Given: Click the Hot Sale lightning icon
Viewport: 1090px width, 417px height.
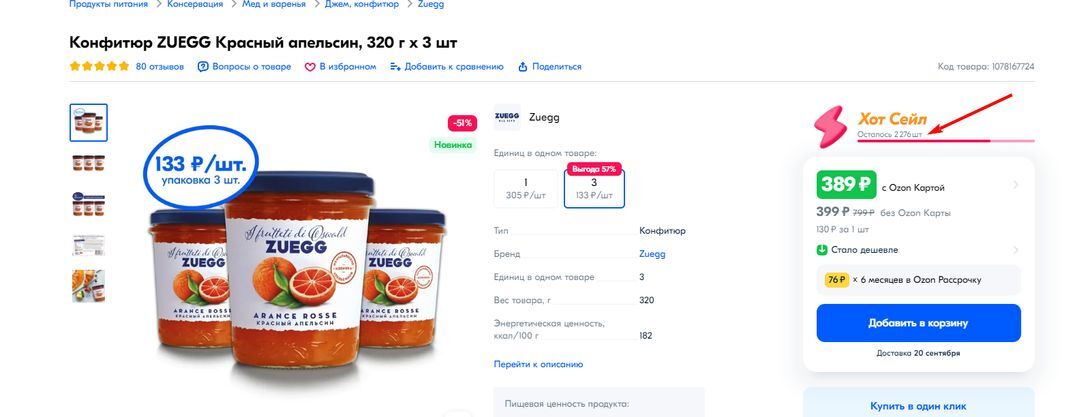Looking at the screenshot, I should (830, 127).
